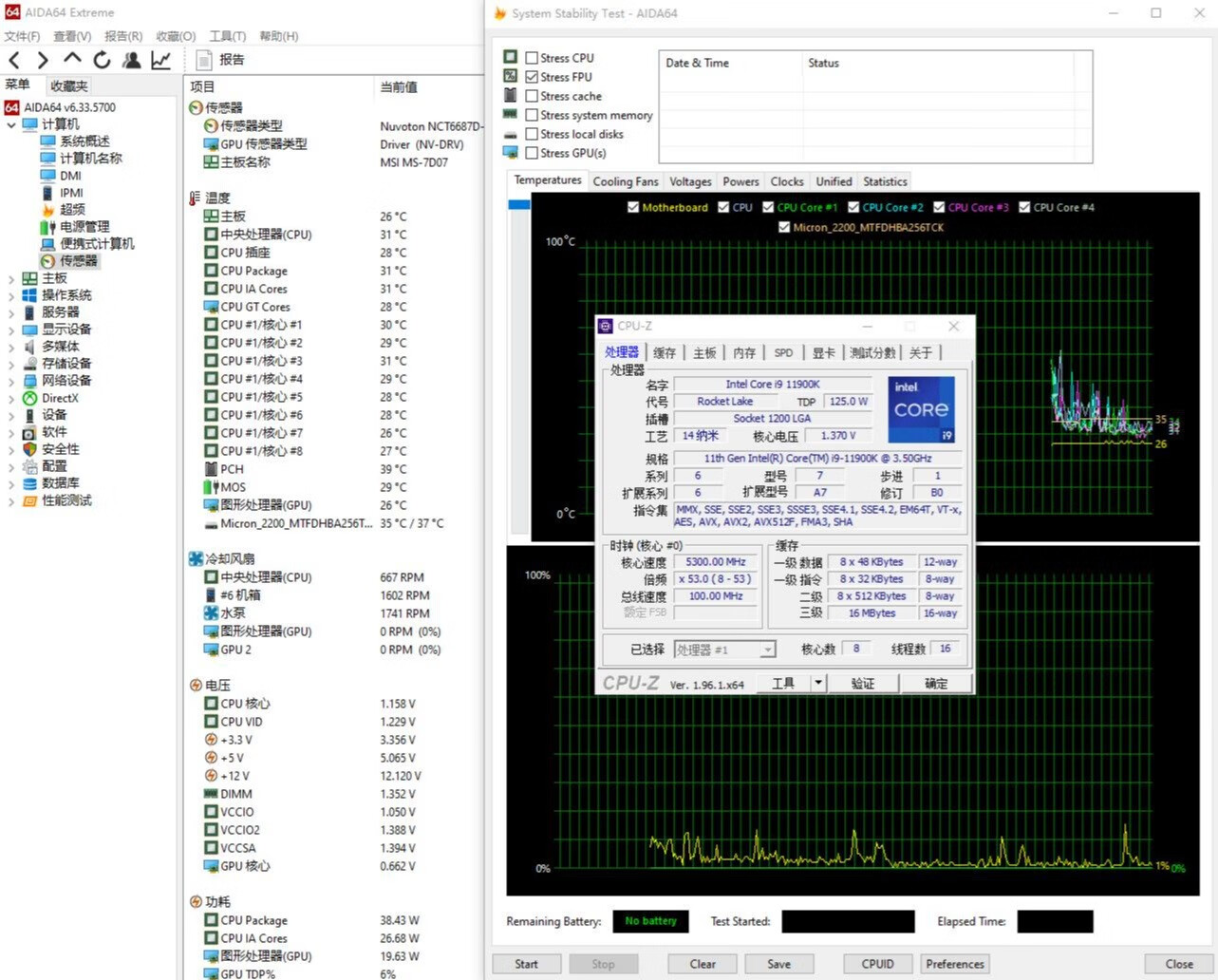This screenshot has height=980, width=1218.
Task: Click the 显示设备 monitor icon in tree
Action: [29, 330]
